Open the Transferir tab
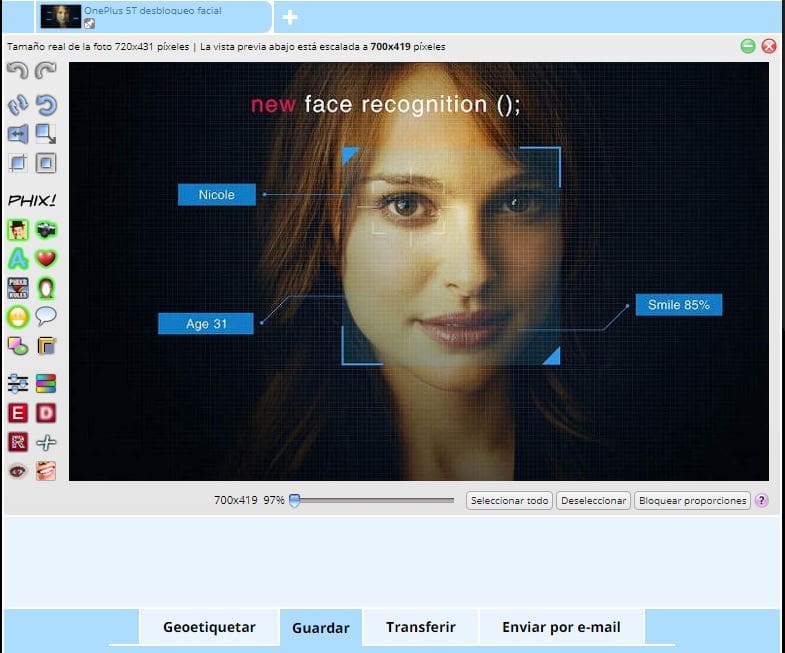 click(x=420, y=628)
